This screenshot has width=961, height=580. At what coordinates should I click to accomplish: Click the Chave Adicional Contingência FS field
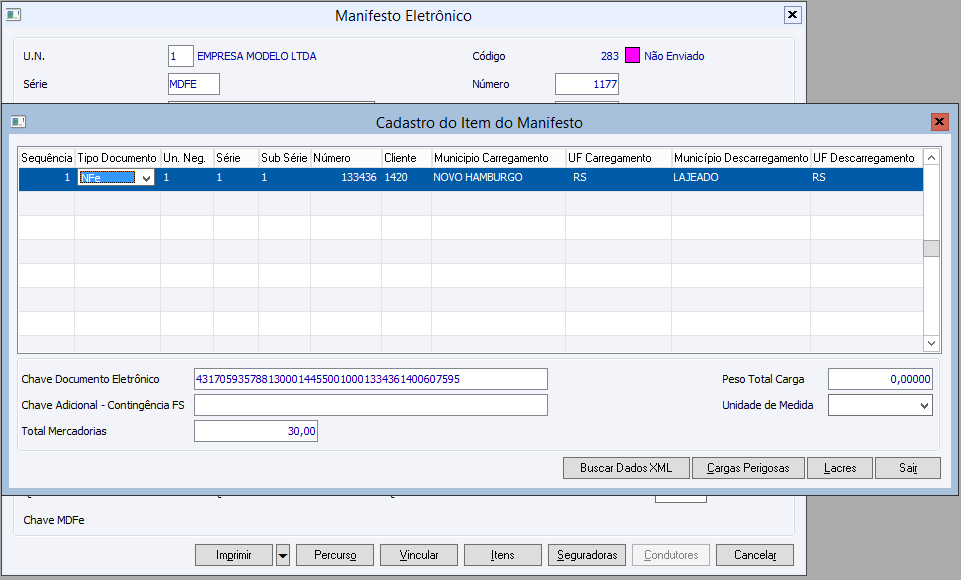coord(371,405)
